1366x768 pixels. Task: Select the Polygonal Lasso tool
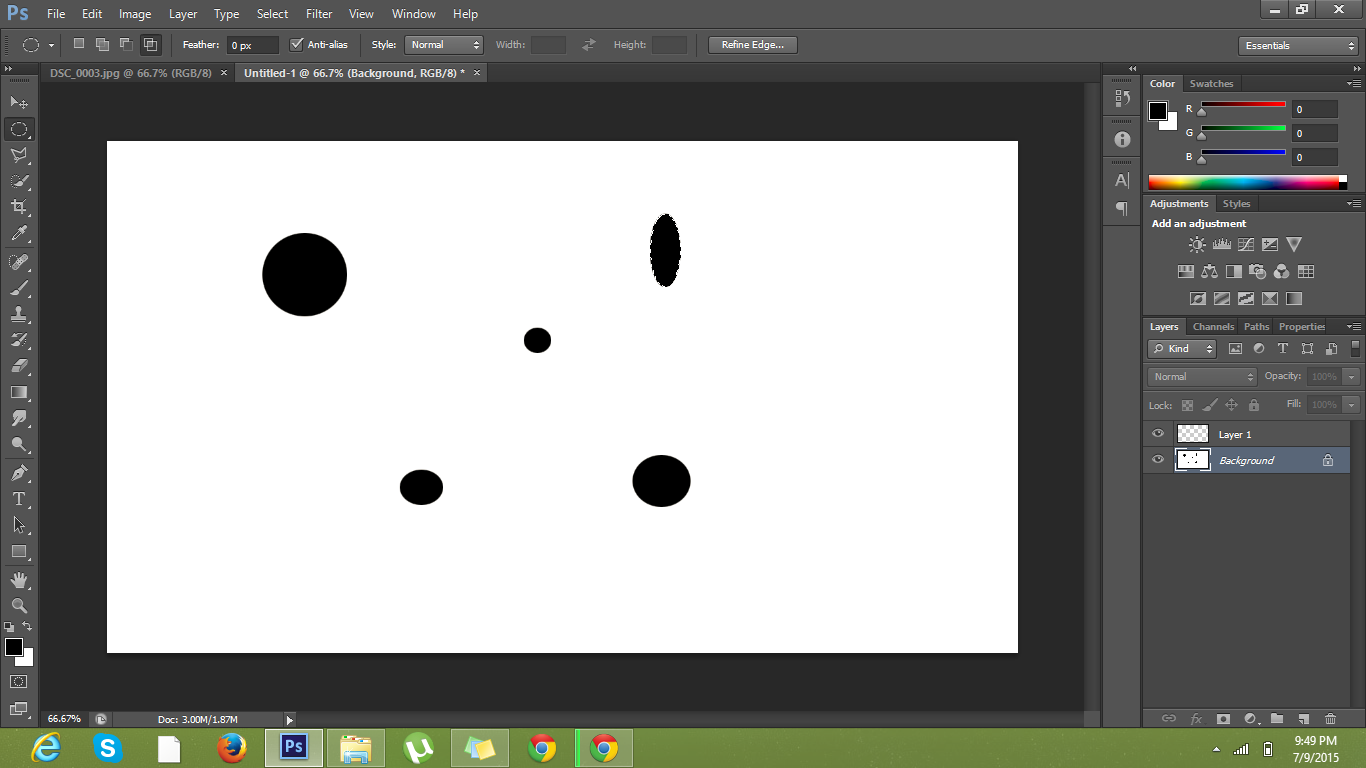(19, 155)
